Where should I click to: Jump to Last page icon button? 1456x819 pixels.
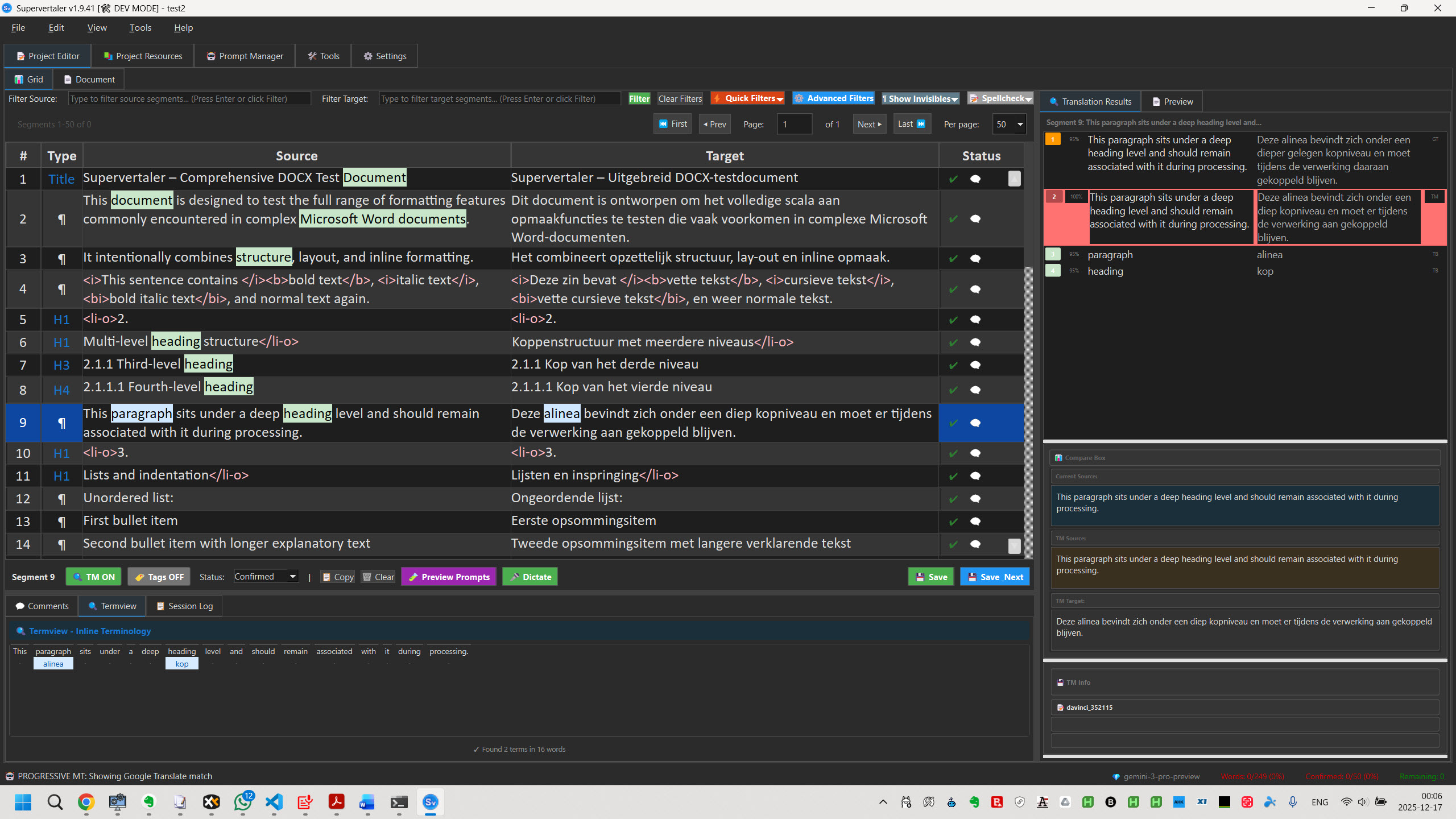(x=912, y=124)
